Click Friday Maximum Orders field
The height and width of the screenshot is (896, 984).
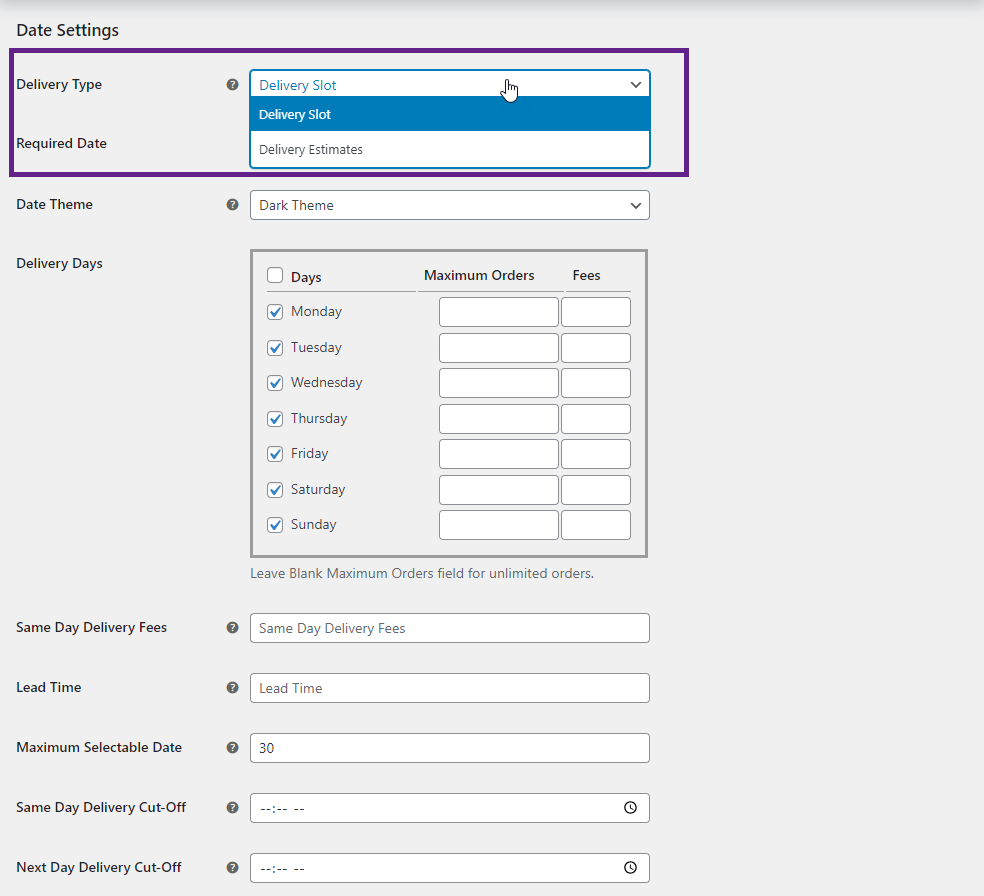point(499,454)
